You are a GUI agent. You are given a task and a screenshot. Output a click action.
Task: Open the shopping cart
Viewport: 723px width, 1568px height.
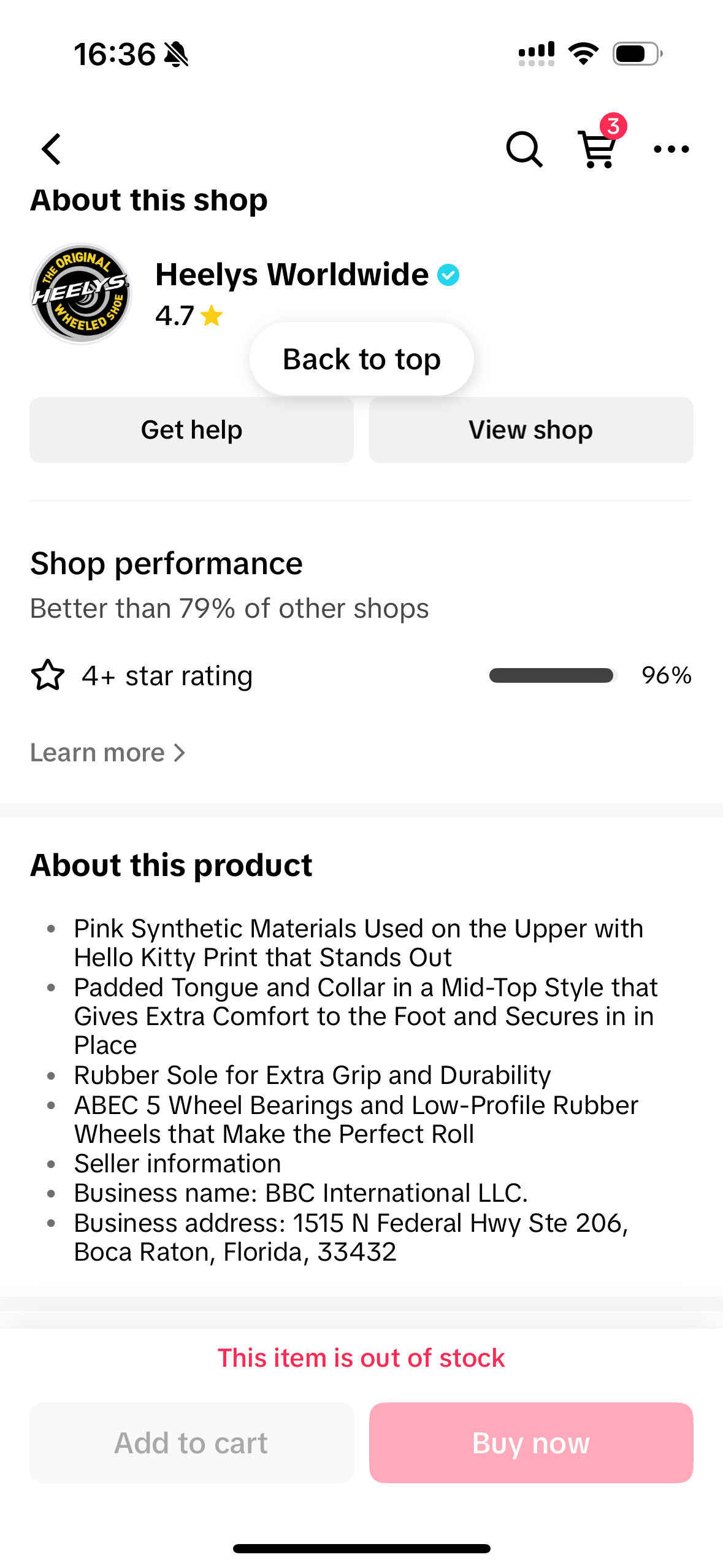[x=597, y=150]
